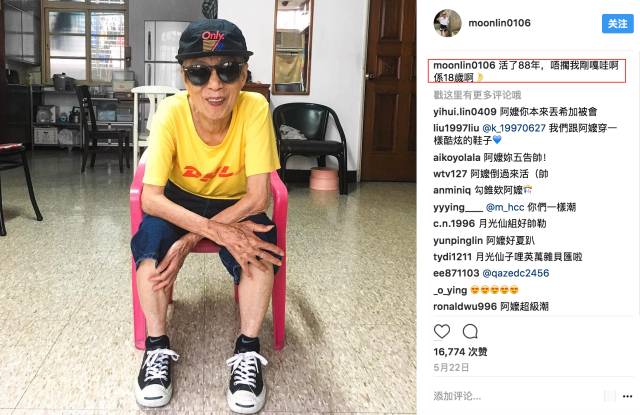Click the main post photo
The image size is (640, 415).
pos(208,207)
